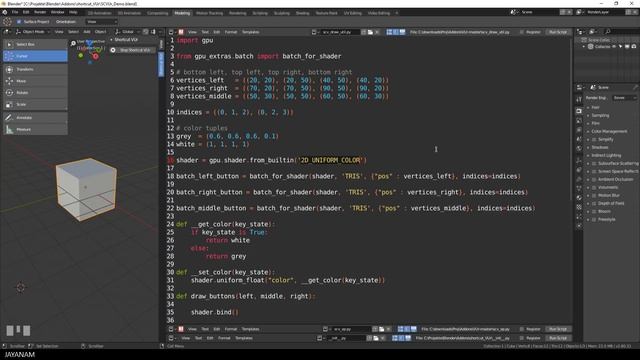The image size is (640, 360).
Task: Expand the Sampling panel
Action: coord(600,116)
